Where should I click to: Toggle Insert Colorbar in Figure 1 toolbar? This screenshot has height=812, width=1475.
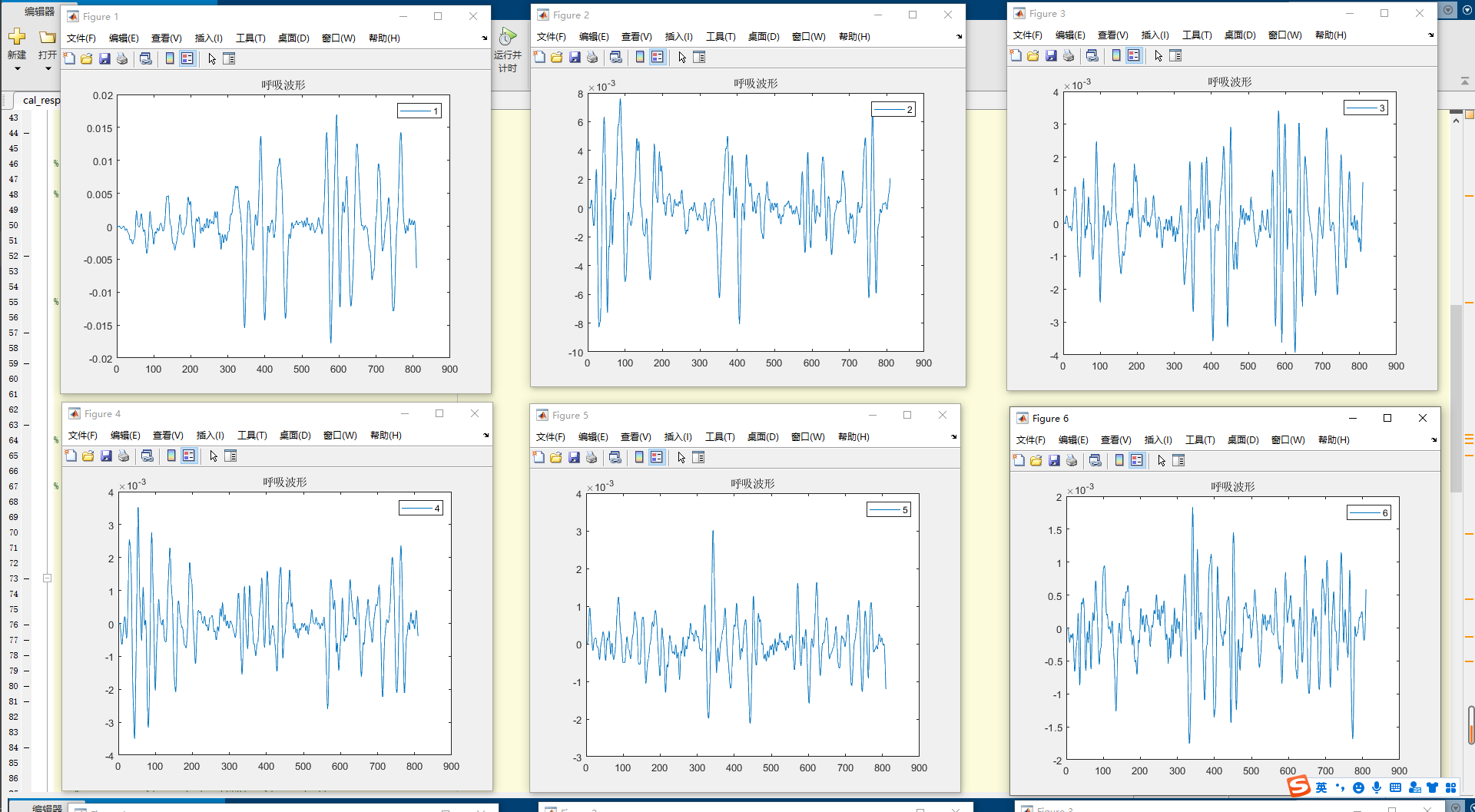click(170, 58)
